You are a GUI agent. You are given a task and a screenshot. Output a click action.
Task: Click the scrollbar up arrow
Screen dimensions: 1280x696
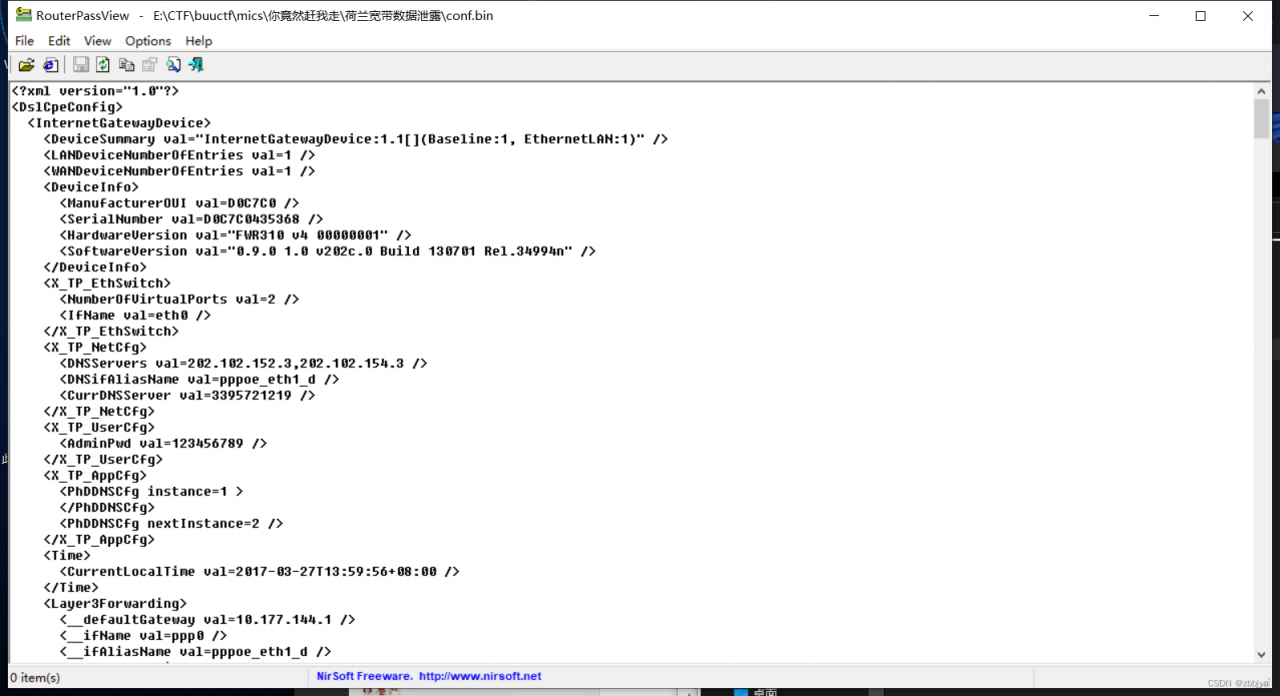(1261, 91)
